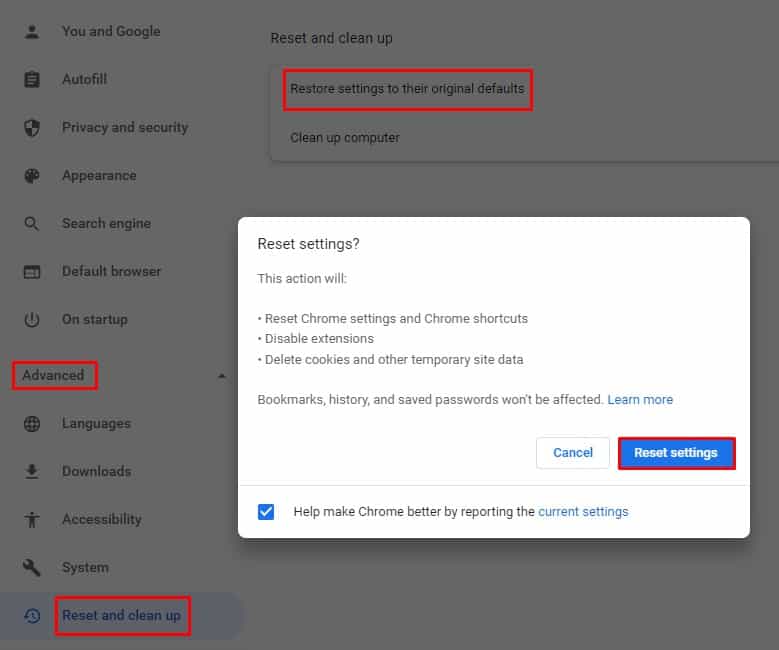Click the Autofill clipboard icon
This screenshot has height=650, width=779.
32,80
